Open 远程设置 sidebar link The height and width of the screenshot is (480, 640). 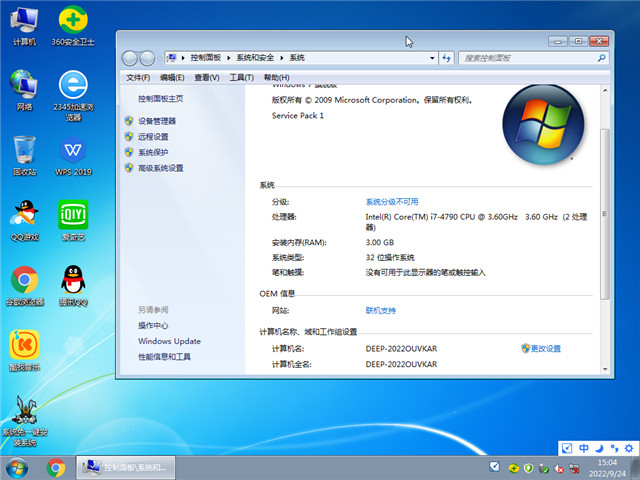coord(153,136)
